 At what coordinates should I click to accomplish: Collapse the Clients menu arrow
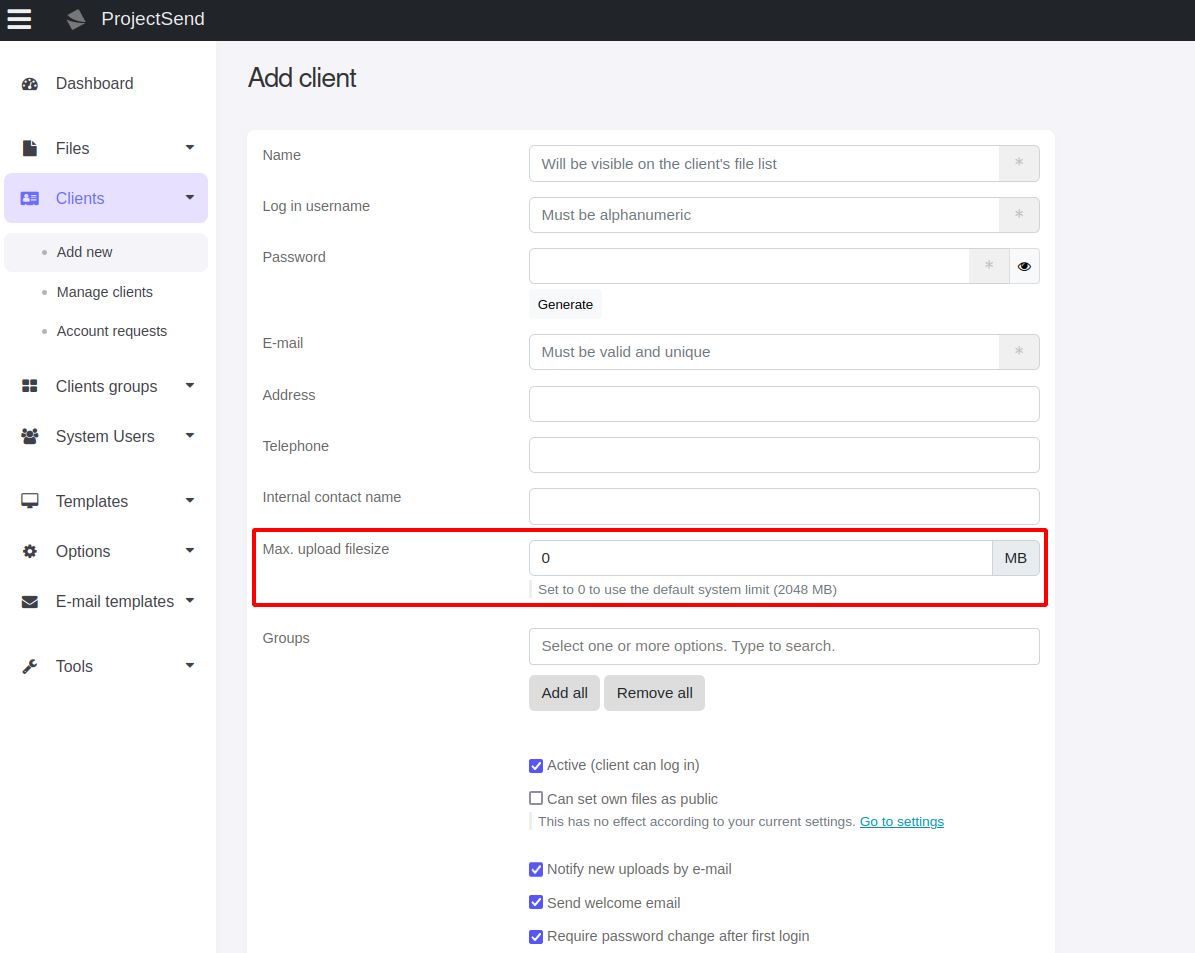(190, 197)
